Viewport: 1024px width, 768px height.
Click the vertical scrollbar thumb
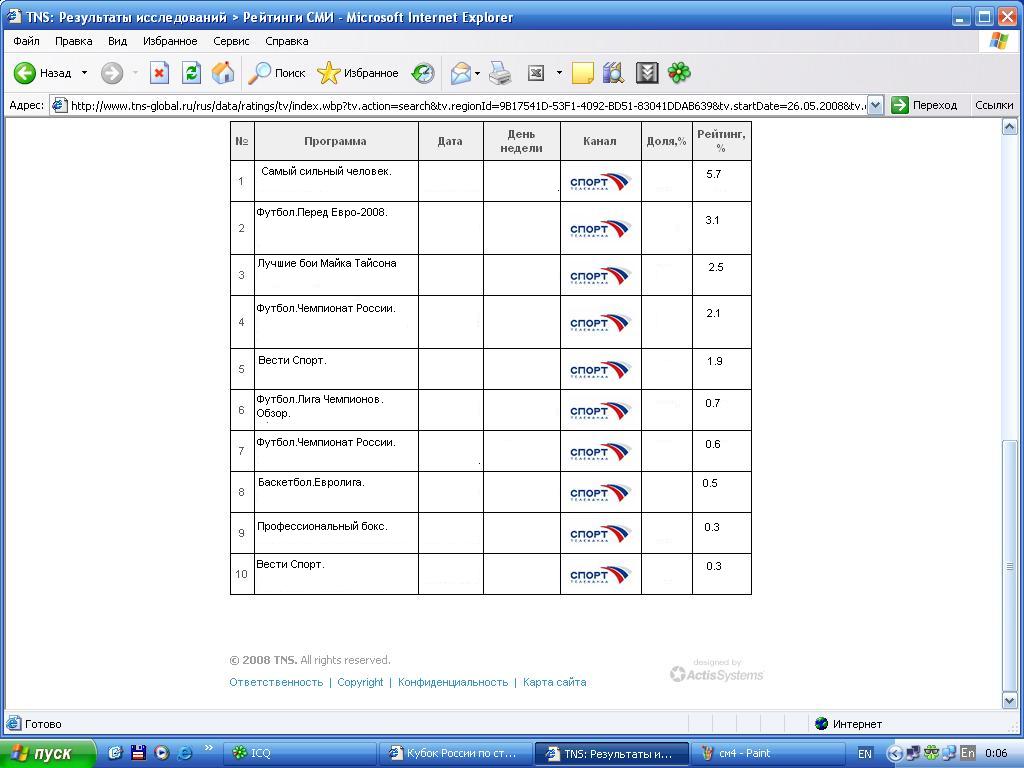[x=1010, y=565]
